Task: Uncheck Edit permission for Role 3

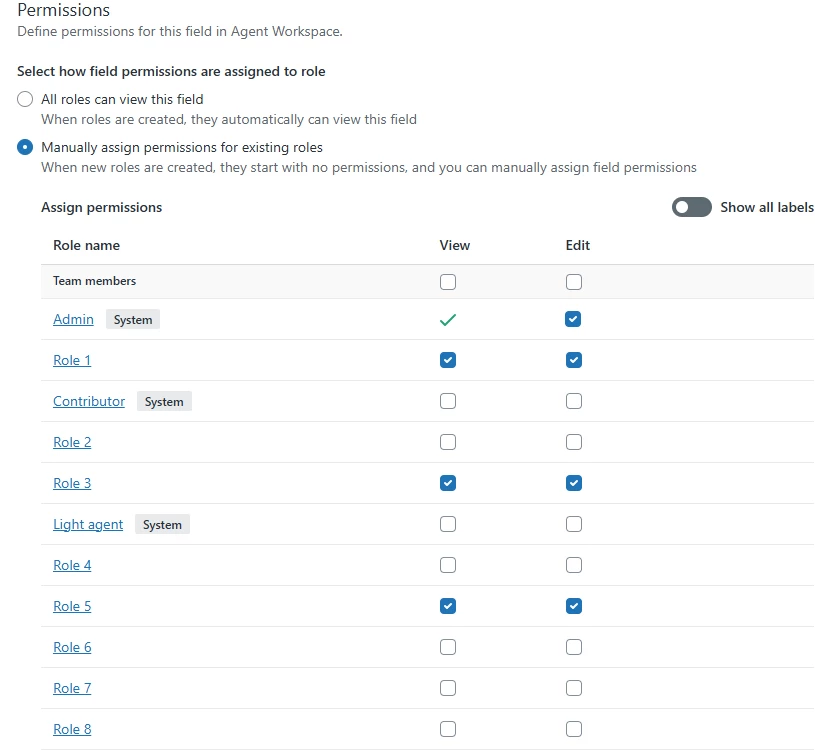Action: click(574, 483)
